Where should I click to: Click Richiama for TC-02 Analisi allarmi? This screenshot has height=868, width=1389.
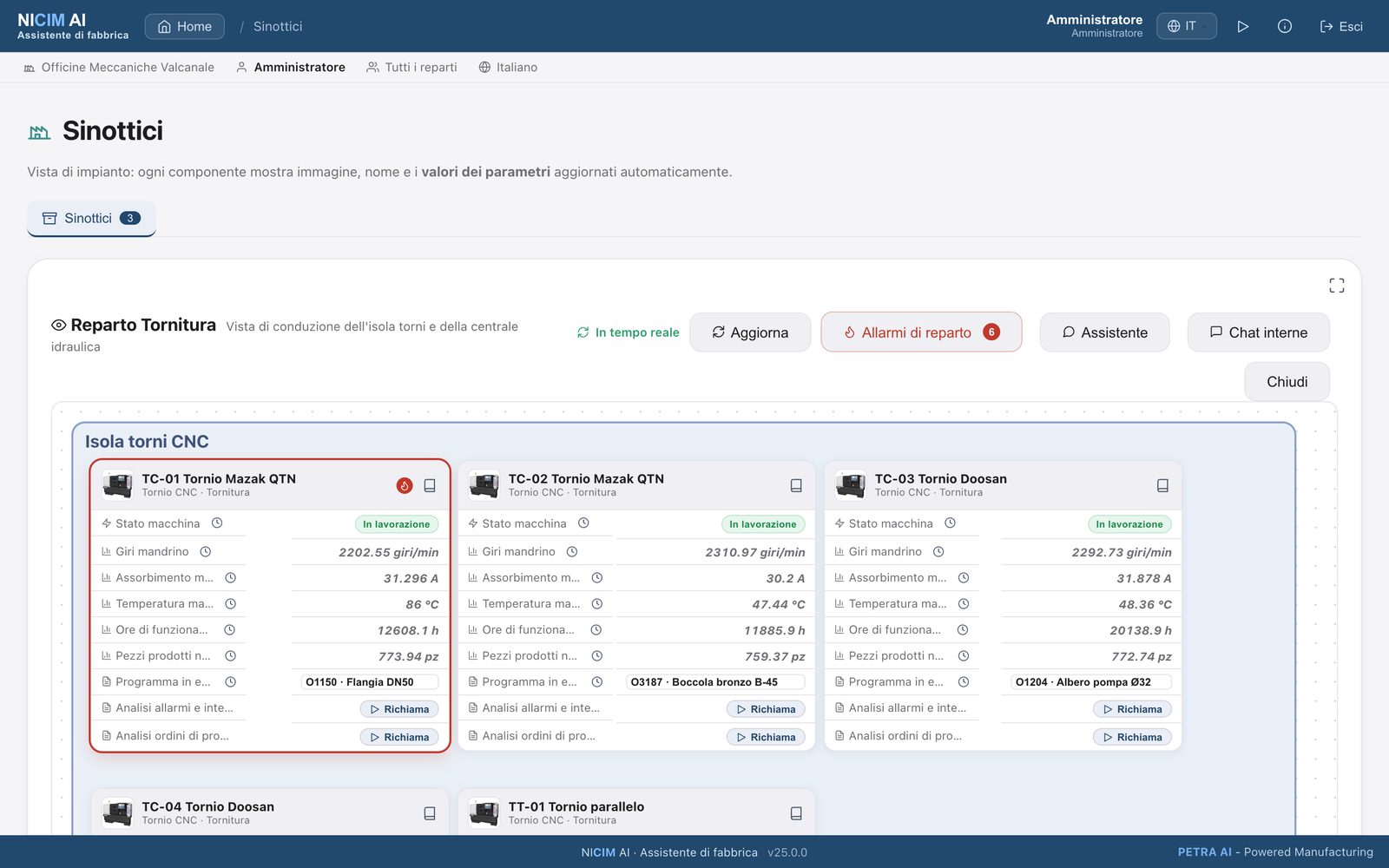click(x=766, y=709)
